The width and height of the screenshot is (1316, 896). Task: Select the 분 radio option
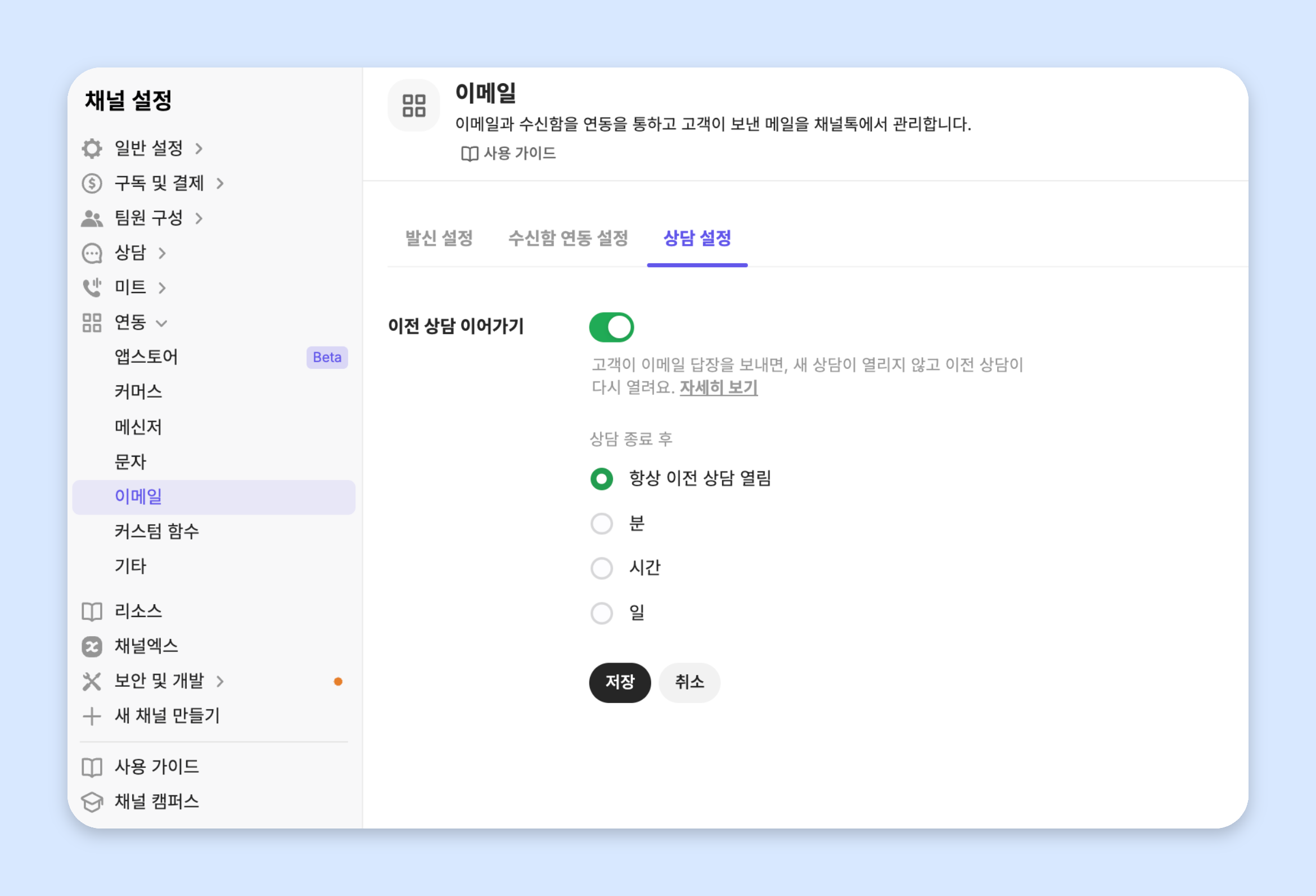(601, 523)
